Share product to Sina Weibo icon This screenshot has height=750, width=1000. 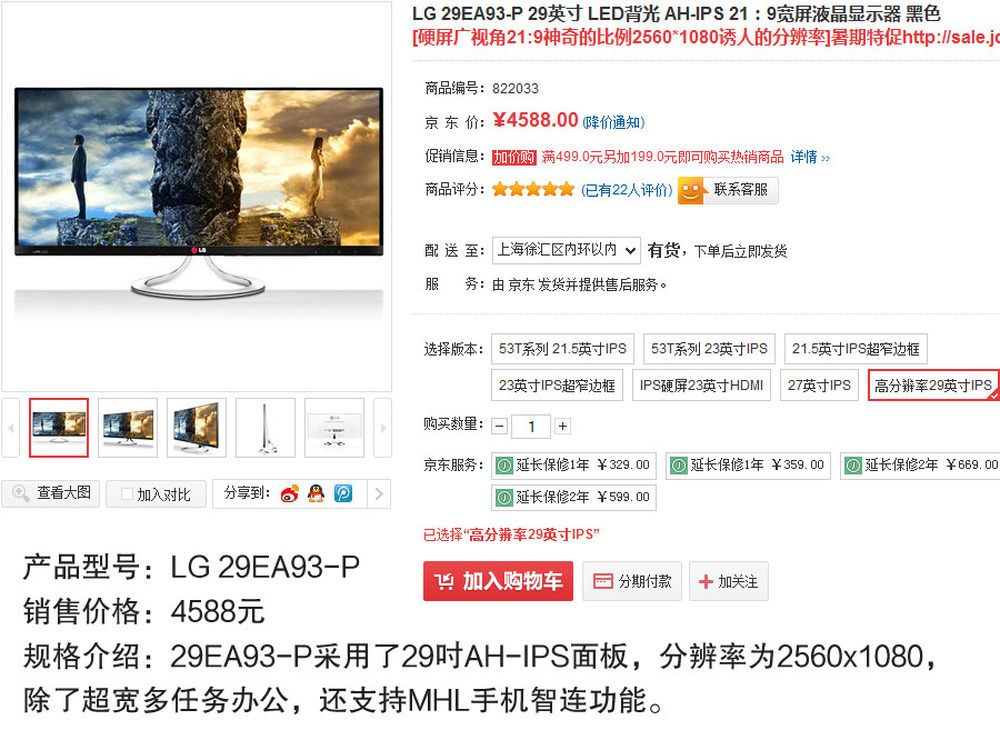point(290,493)
